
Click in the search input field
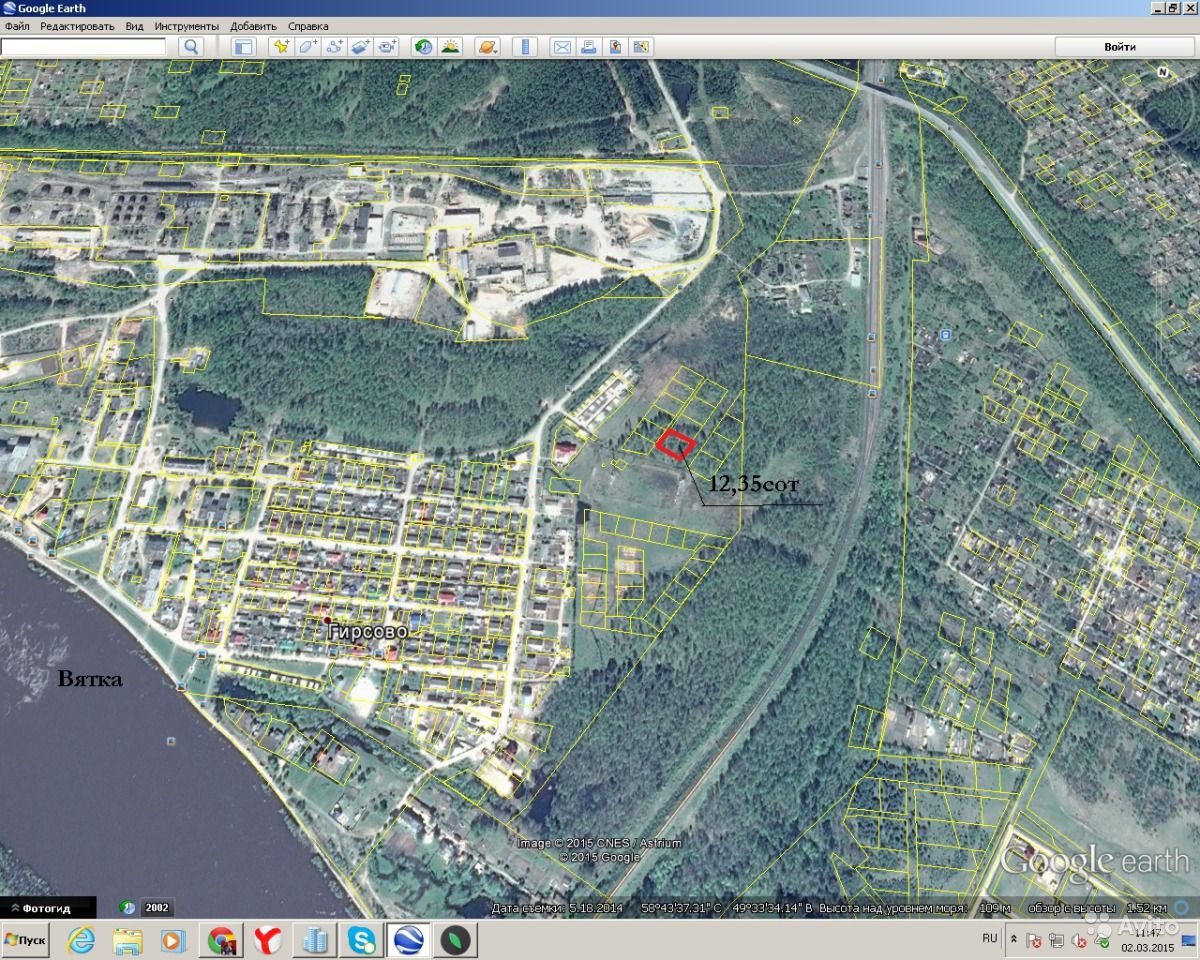click(x=84, y=46)
